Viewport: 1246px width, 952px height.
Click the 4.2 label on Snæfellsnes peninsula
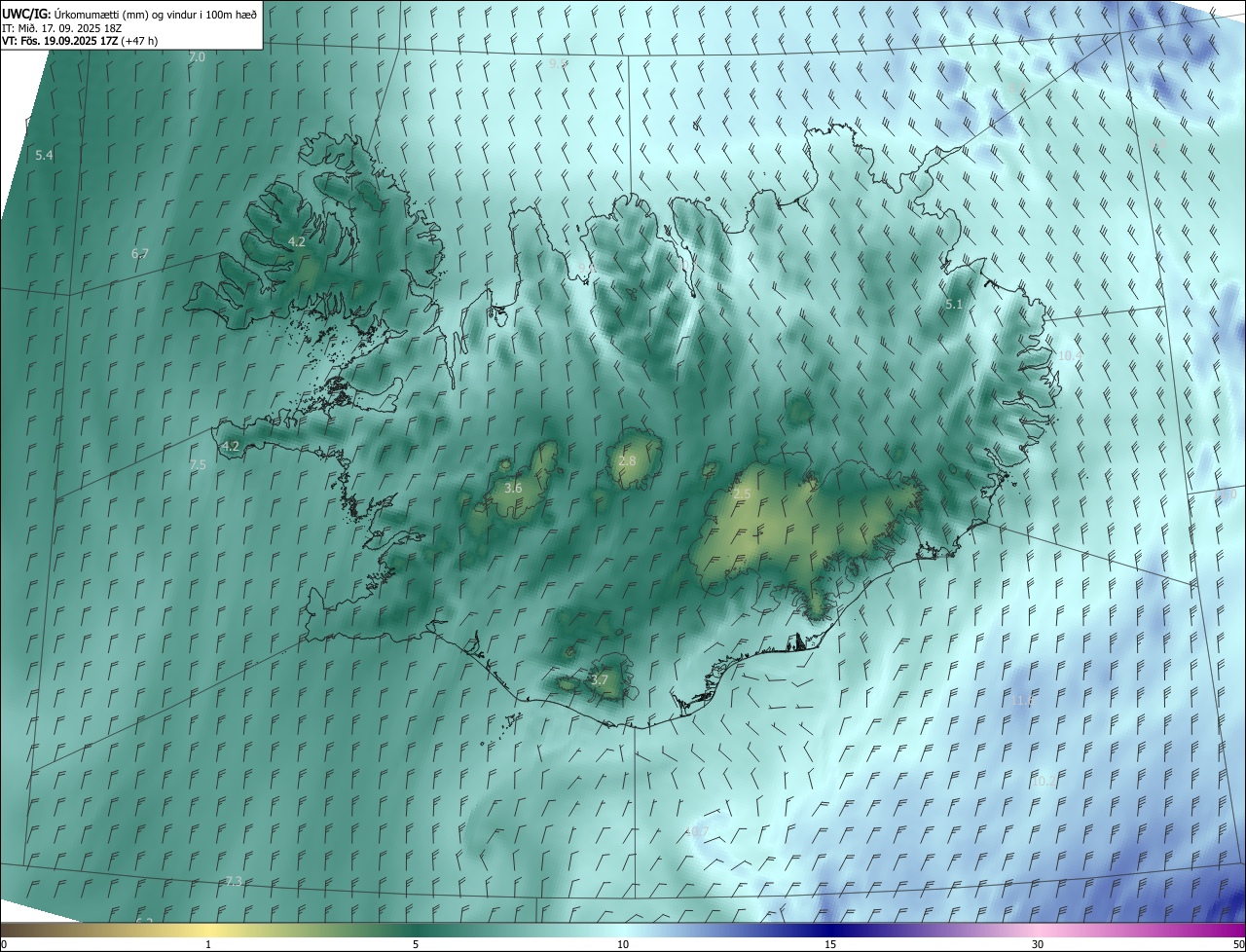click(x=231, y=447)
